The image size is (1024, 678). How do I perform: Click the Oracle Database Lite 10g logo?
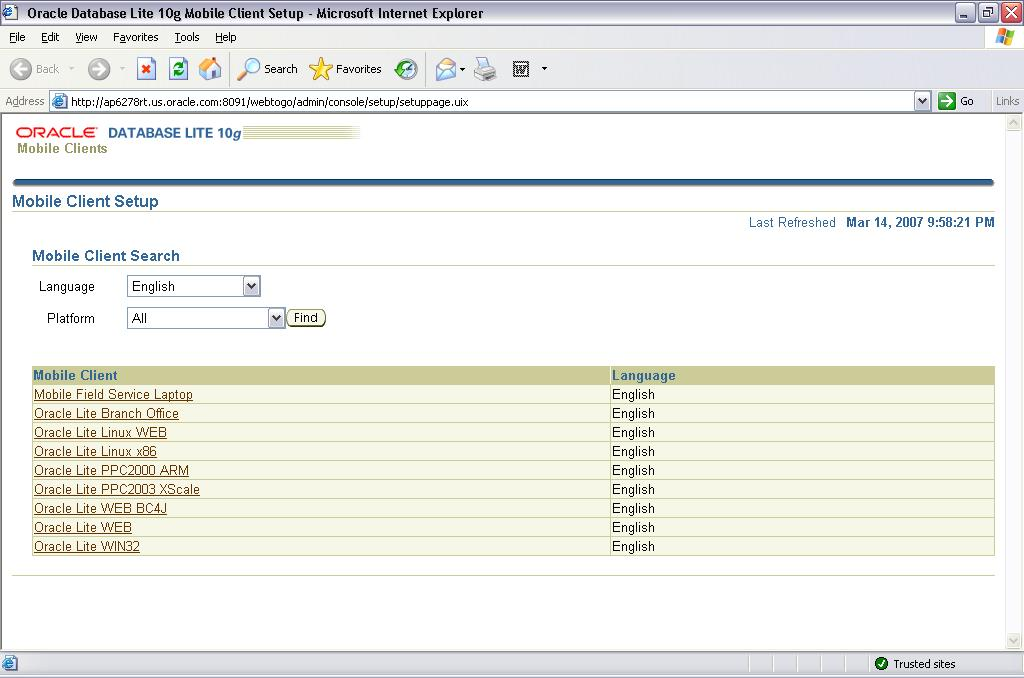tap(188, 133)
